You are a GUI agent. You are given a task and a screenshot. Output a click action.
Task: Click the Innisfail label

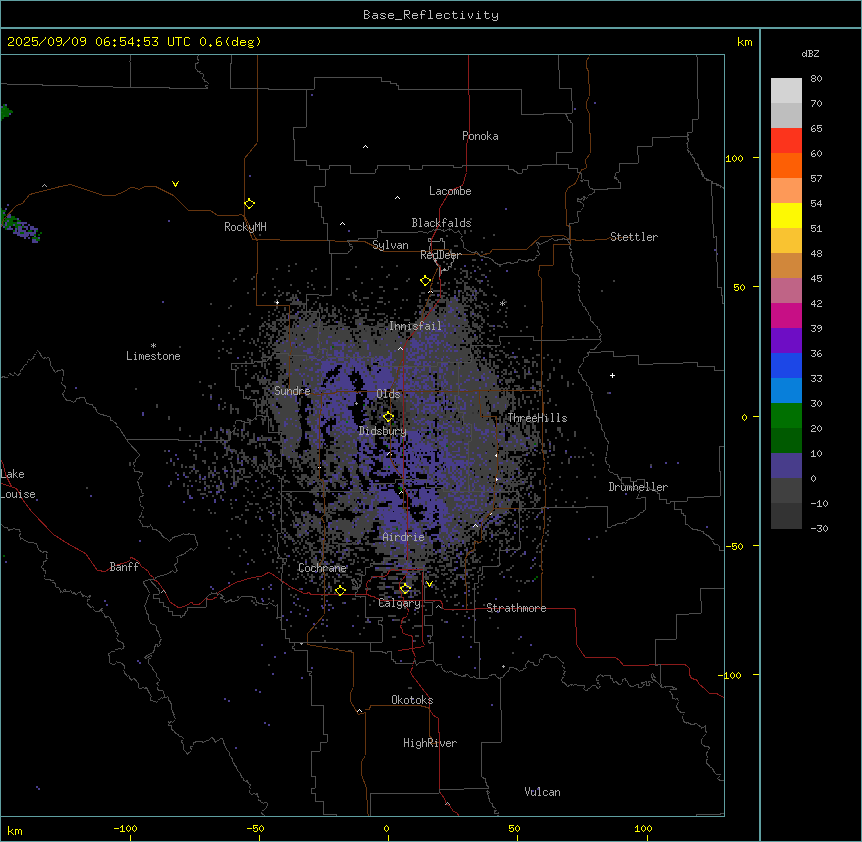[415, 326]
